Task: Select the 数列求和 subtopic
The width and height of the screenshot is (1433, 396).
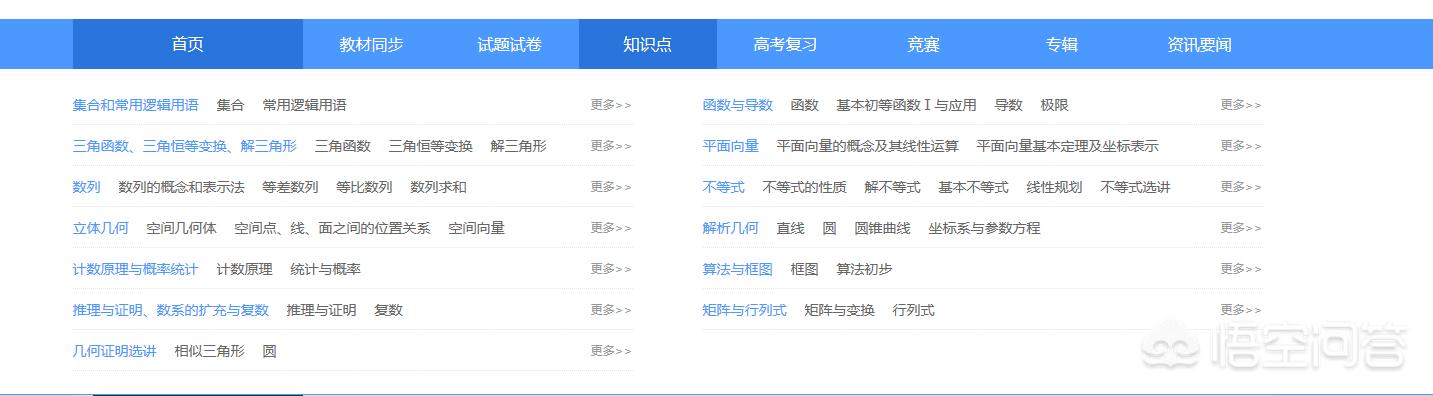Action: [439, 186]
